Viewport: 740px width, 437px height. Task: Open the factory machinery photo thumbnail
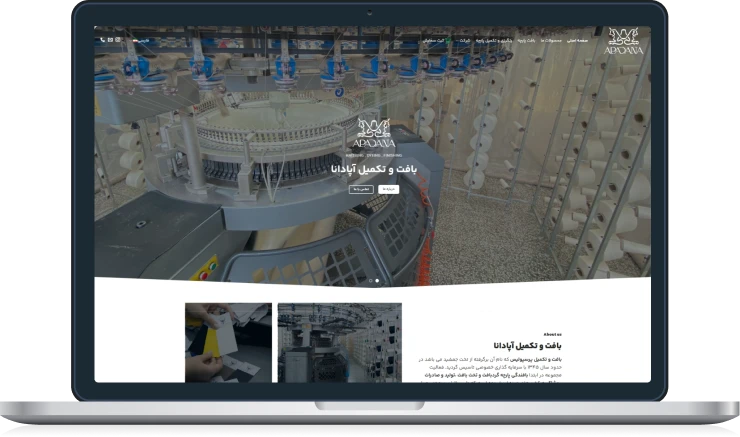[340, 342]
